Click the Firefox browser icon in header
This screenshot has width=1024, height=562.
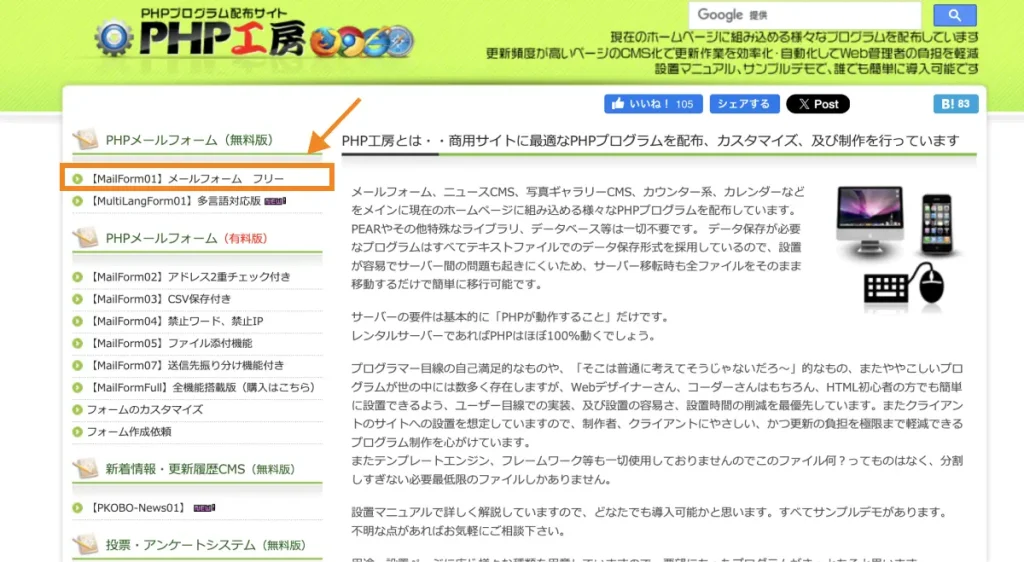click(x=324, y=43)
